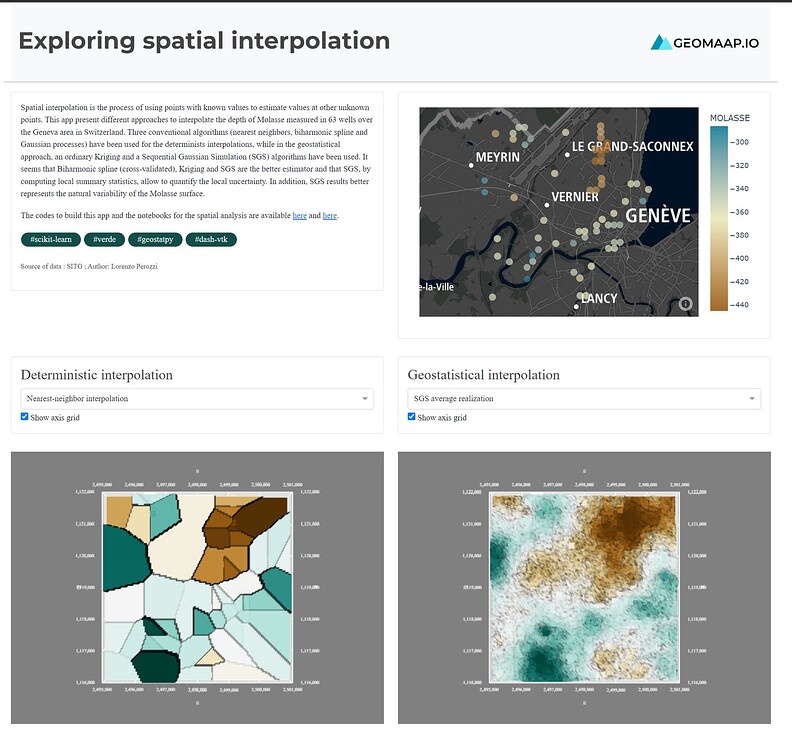Click the Exploring spatial interpolation title
792x748 pixels.
click(x=204, y=41)
